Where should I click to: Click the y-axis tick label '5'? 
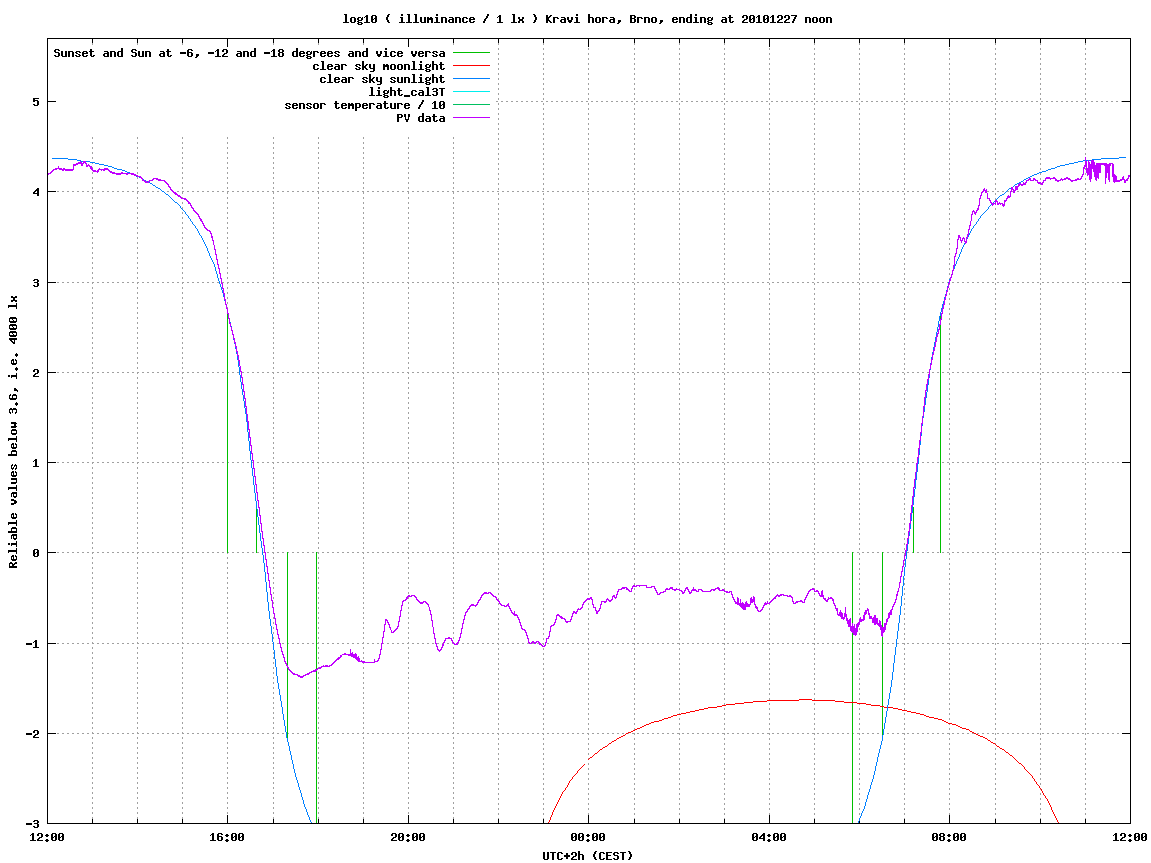pos(35,102)
